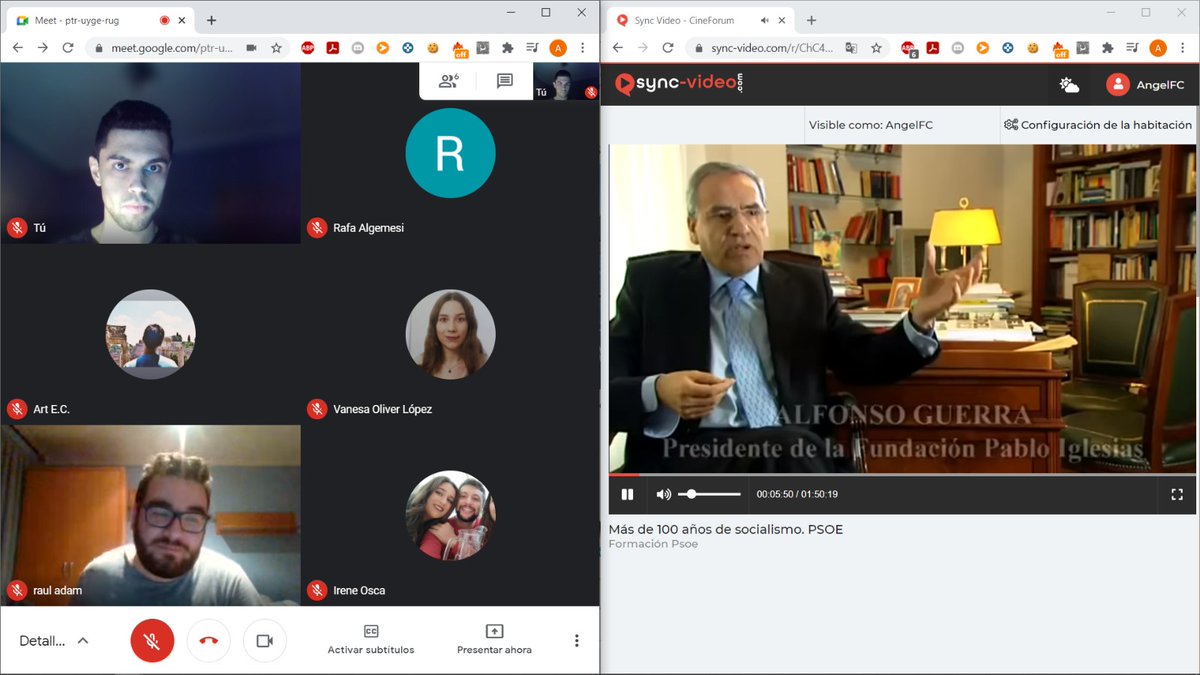Adjust the sync-video volume slider
Screen dimensions: 1200x675
click(x=710, y=494)
